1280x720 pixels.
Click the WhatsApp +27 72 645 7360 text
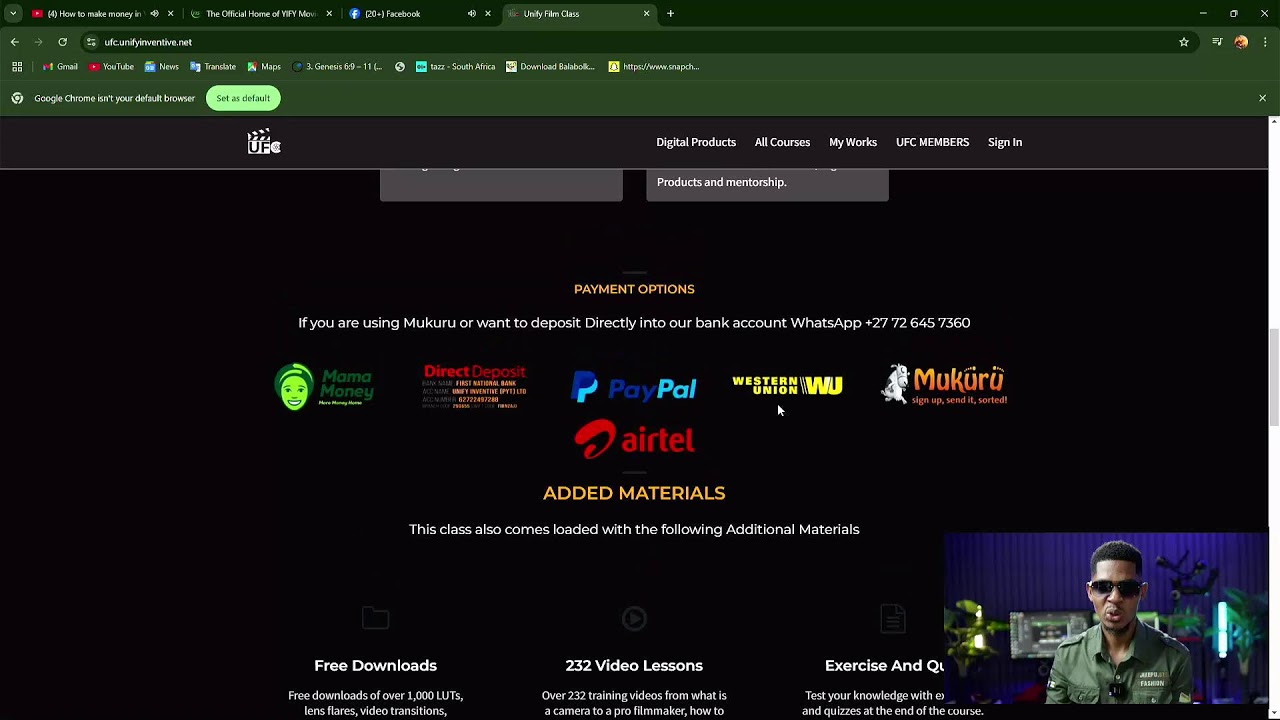point(880,323)
